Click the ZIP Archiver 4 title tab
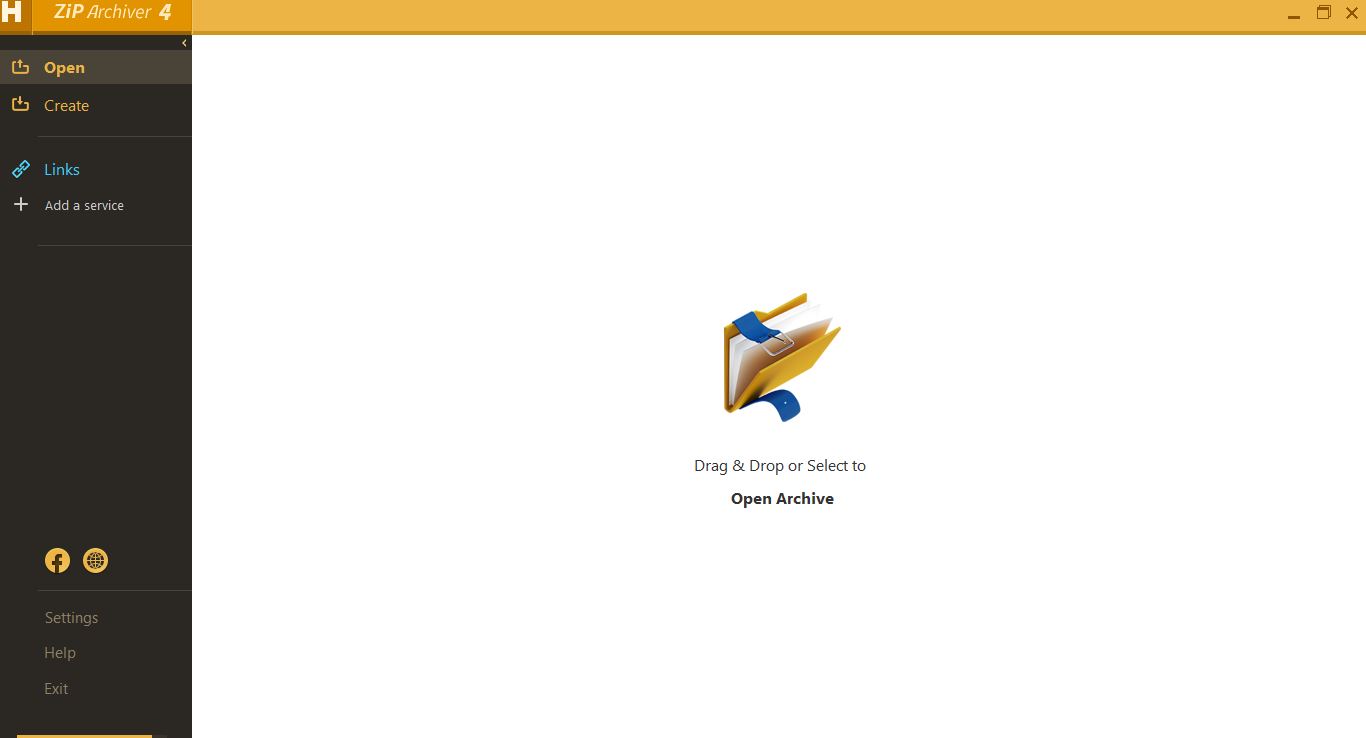The width and height of the screenshot is (1366, 738). point(112,14)
